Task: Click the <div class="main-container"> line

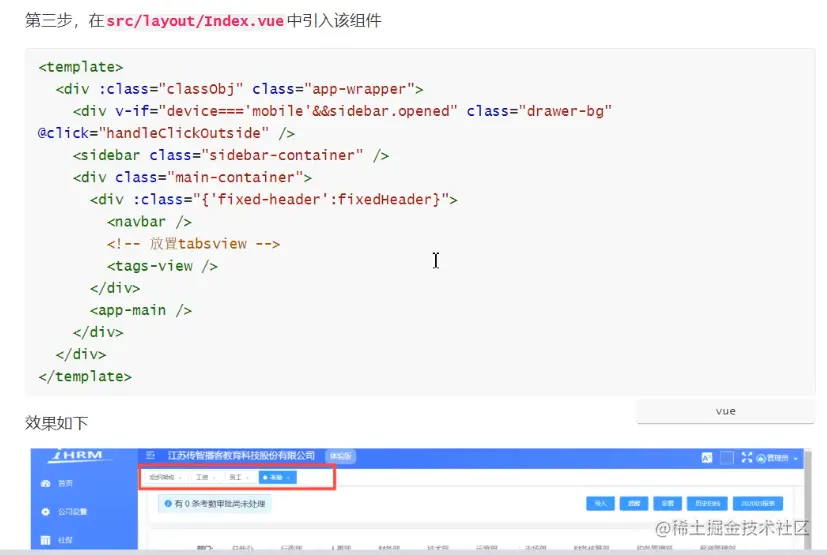Action: pos(193,178)
